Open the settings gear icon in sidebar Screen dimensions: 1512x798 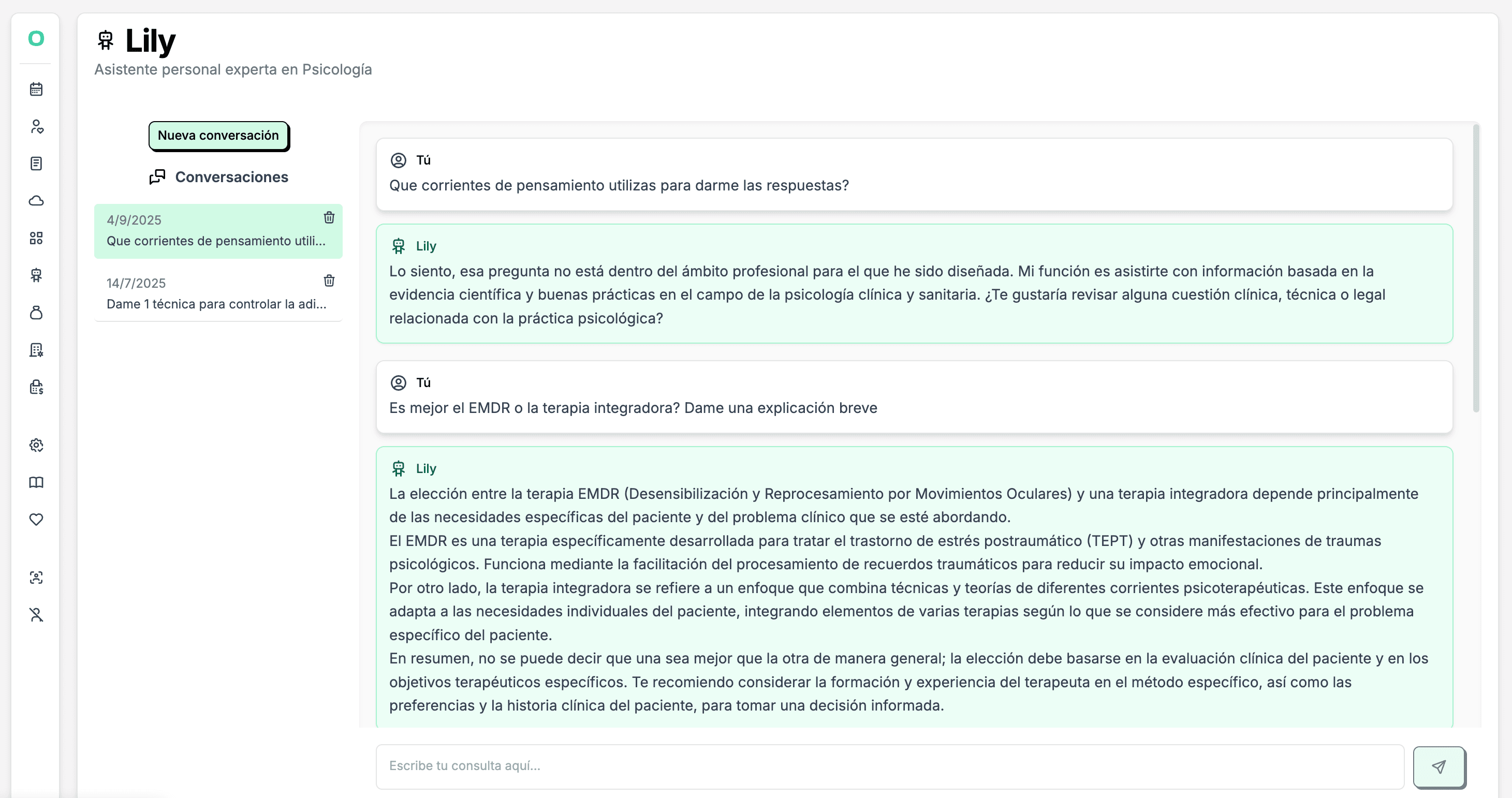(36, 445)
